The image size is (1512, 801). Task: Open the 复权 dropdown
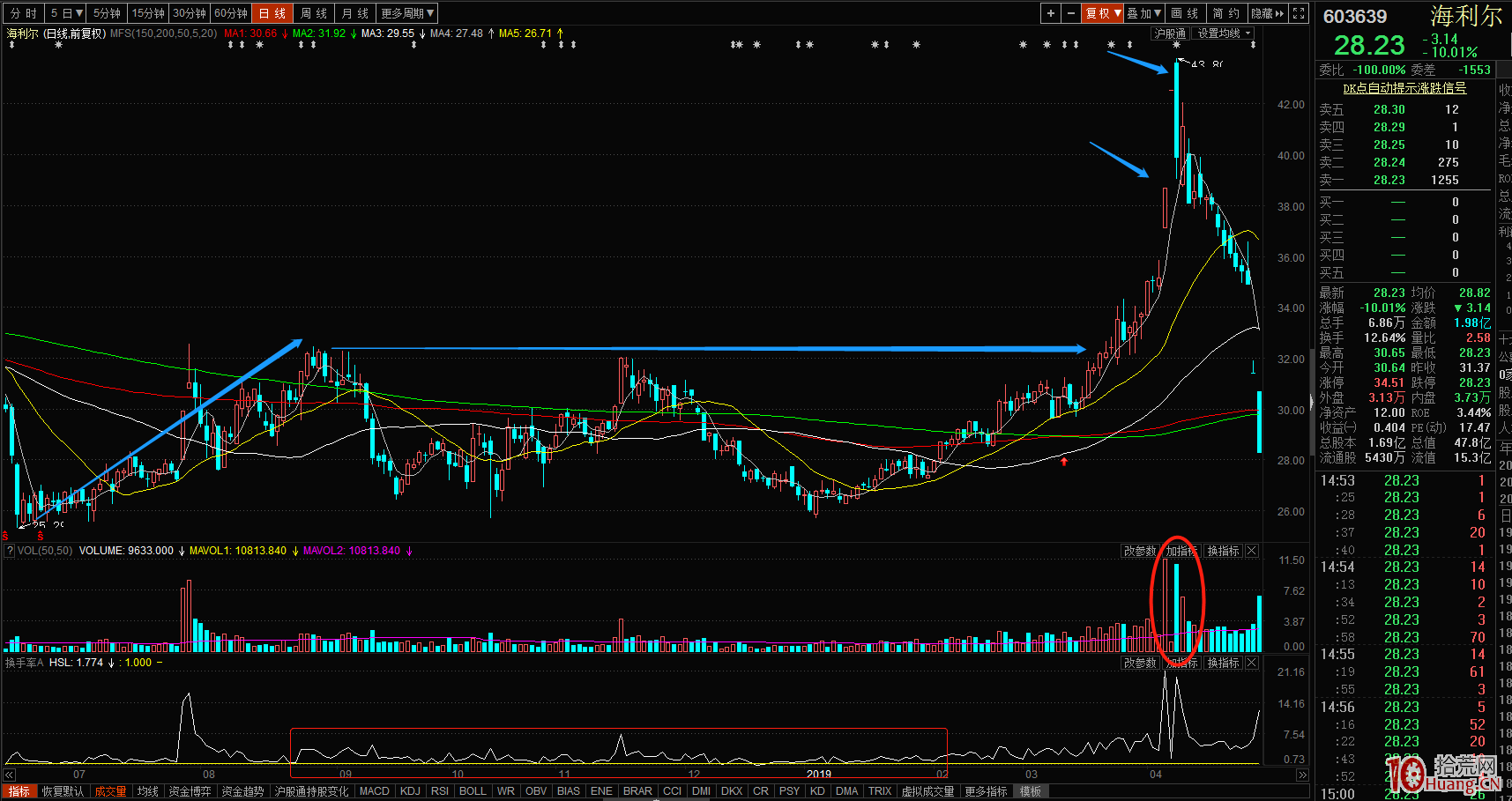tap(1103, 13)
